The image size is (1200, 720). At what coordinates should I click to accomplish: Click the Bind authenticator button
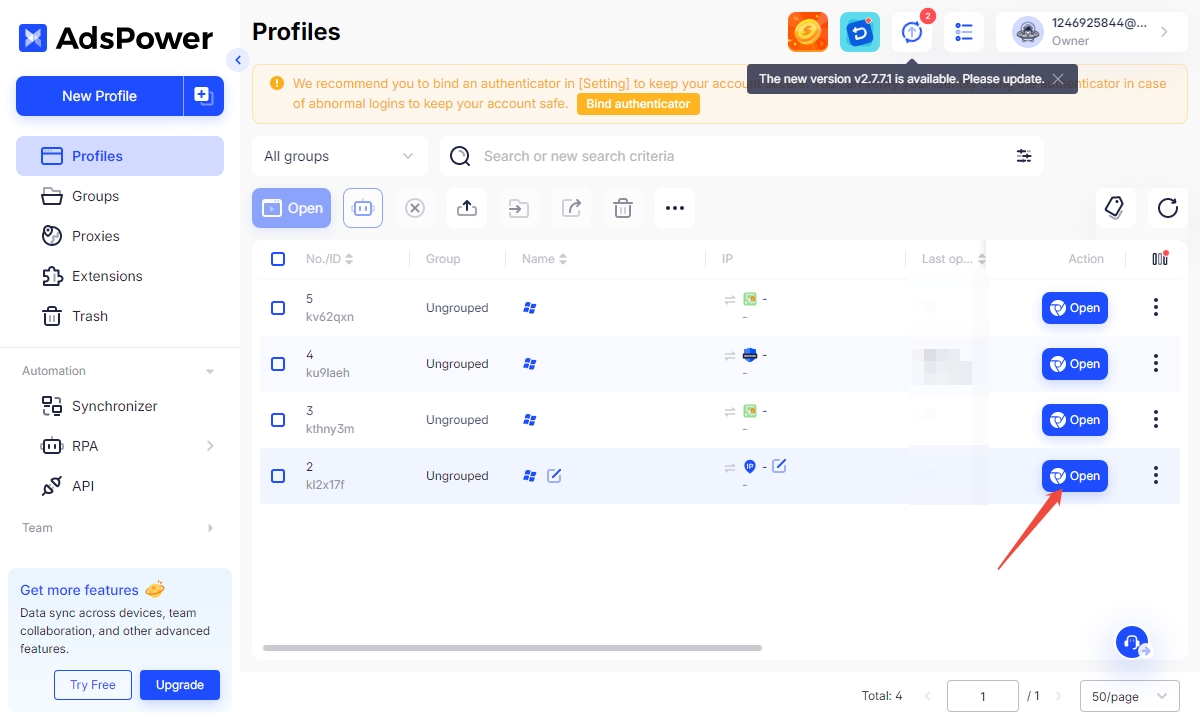[638, 104]
